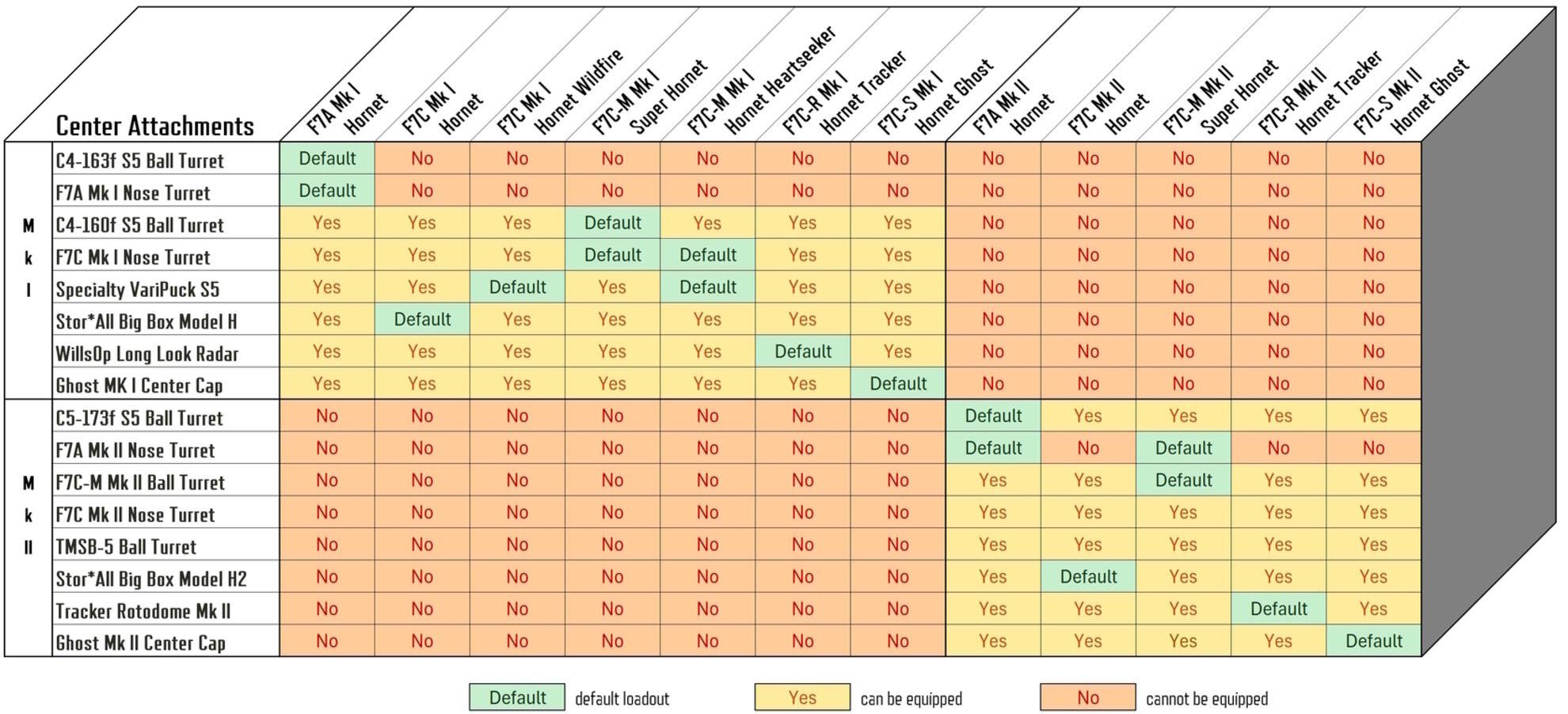
Task: Select the Center Attachments table title
Action: click(154, 126)
